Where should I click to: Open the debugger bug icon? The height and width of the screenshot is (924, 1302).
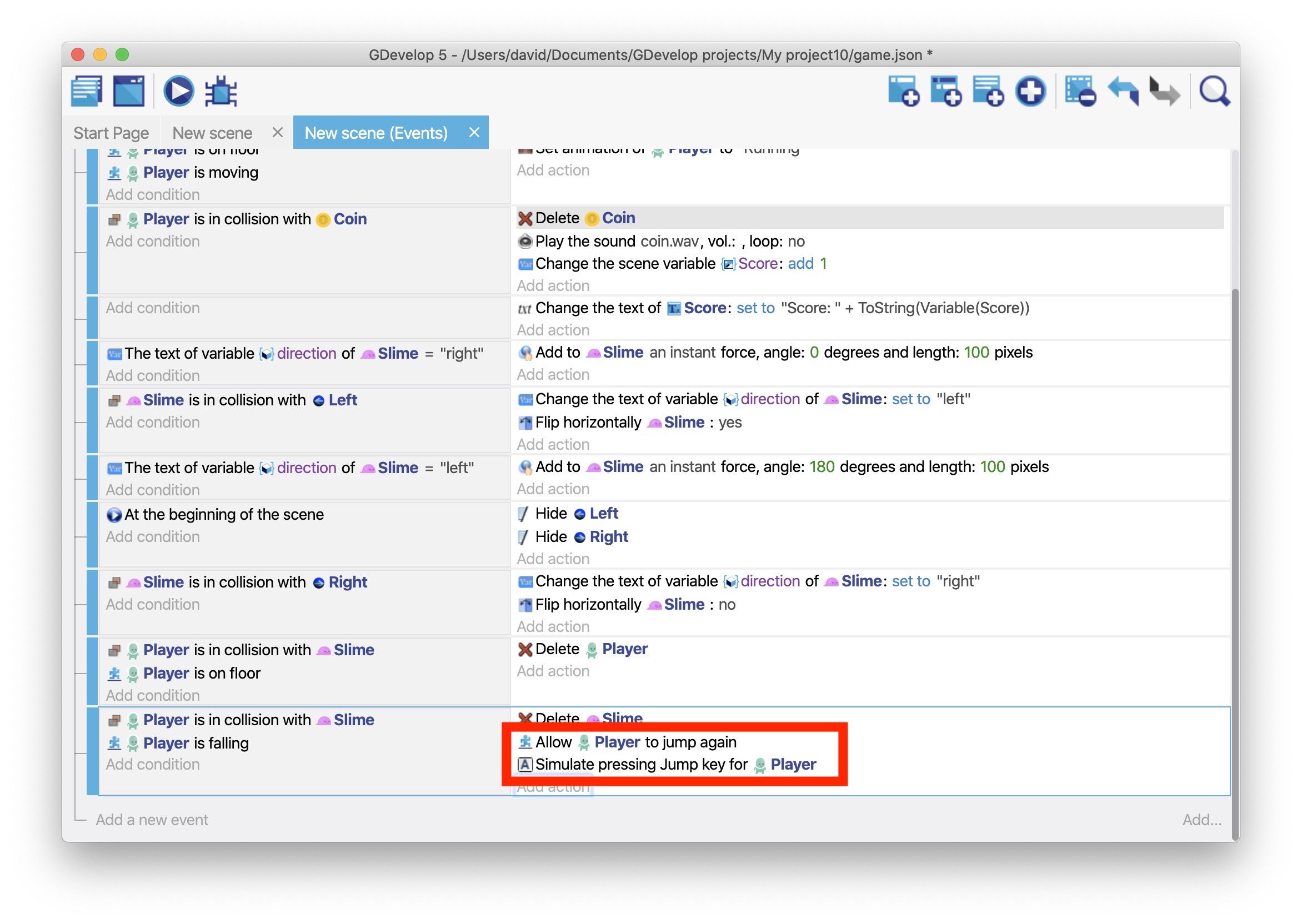(221, 91)
